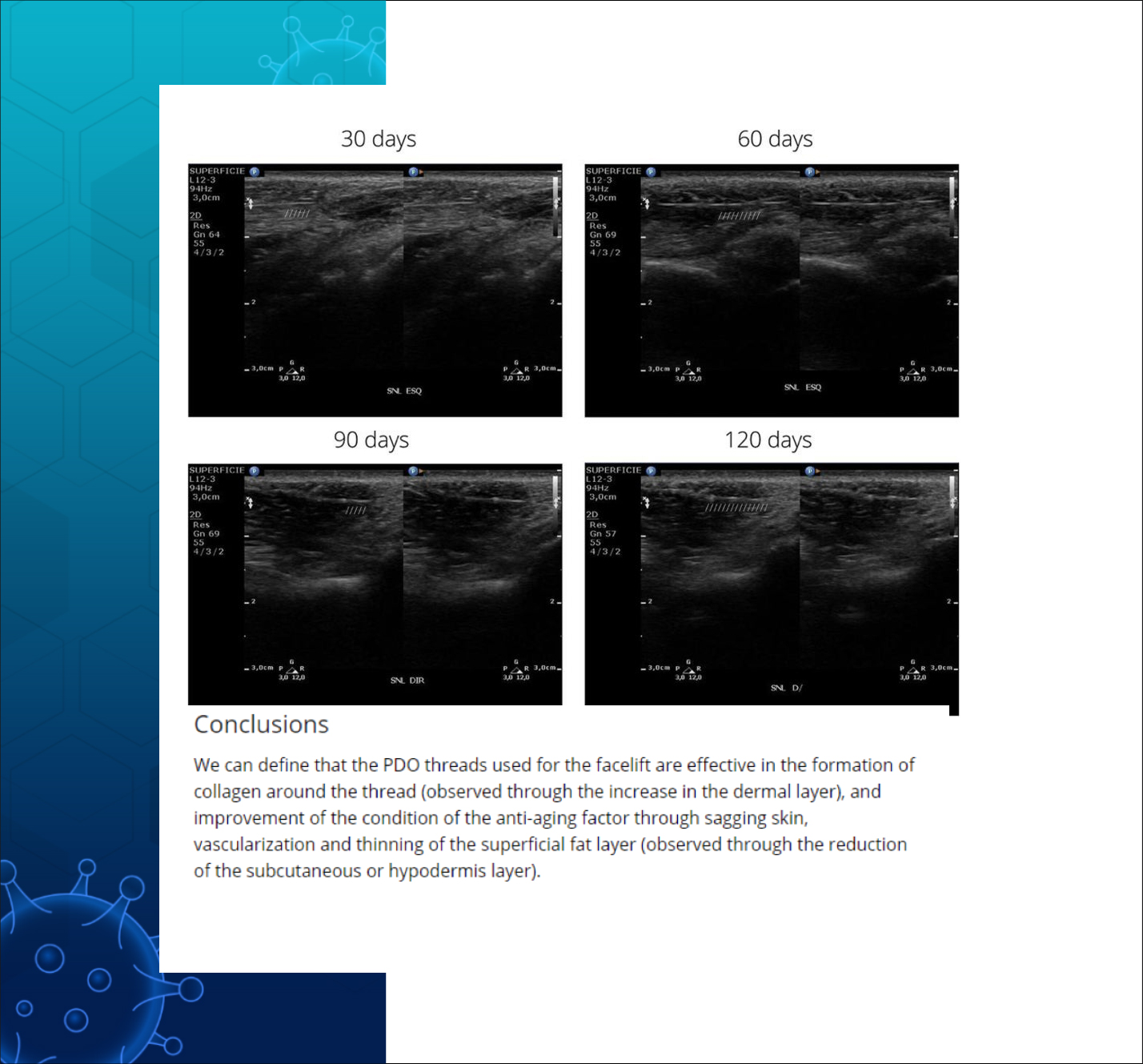Click the blue P icon beside SUPERFICIE in 90 days scan

[x=255, y=471]
